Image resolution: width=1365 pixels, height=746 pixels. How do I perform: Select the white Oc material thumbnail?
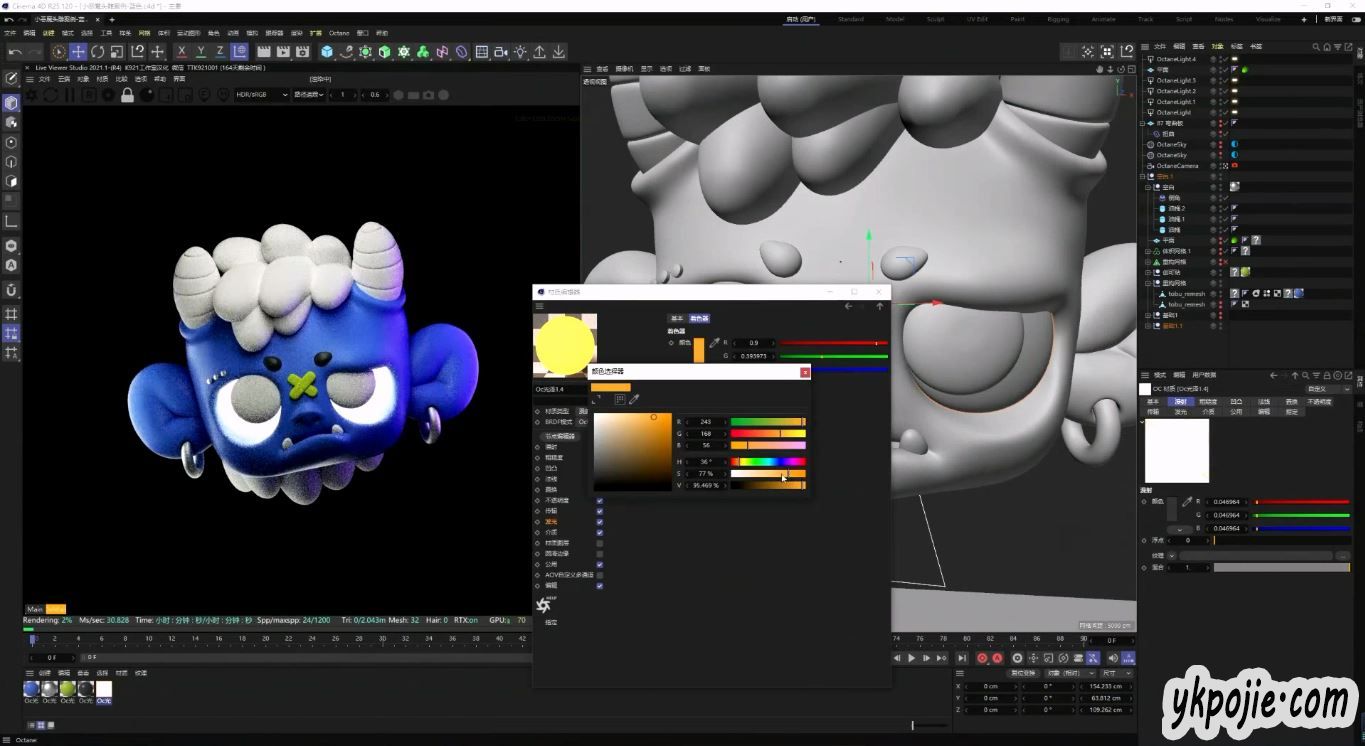click(x=104, y=689)
